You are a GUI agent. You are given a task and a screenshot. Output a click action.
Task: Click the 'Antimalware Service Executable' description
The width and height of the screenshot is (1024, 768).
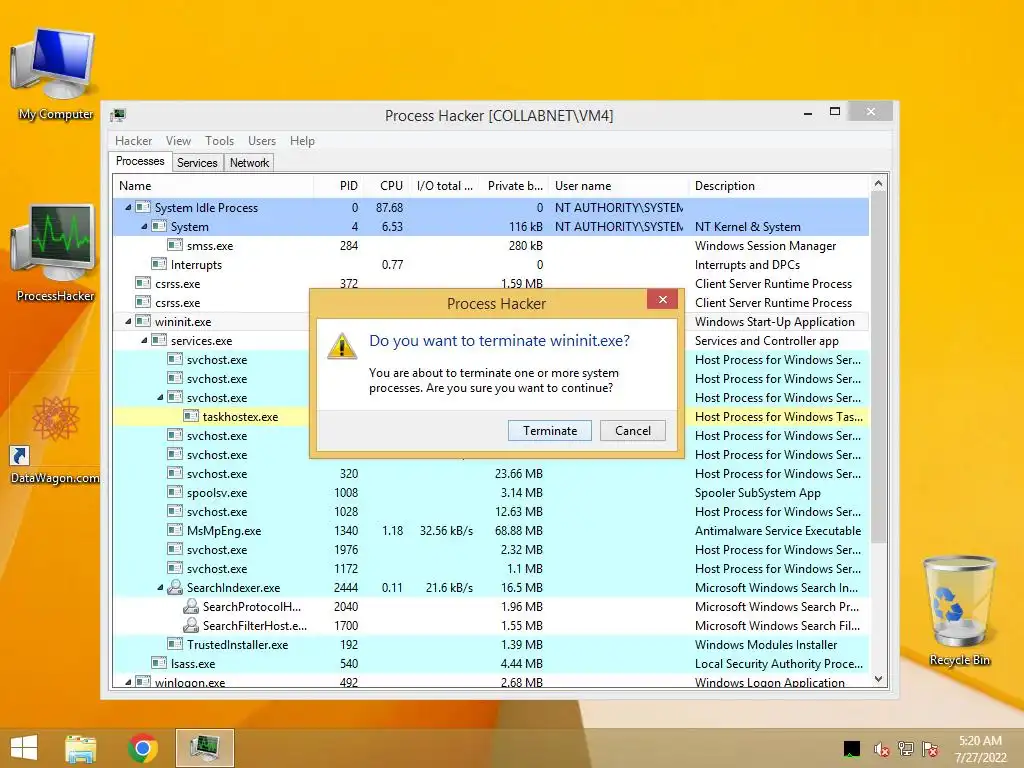[778, 530]
